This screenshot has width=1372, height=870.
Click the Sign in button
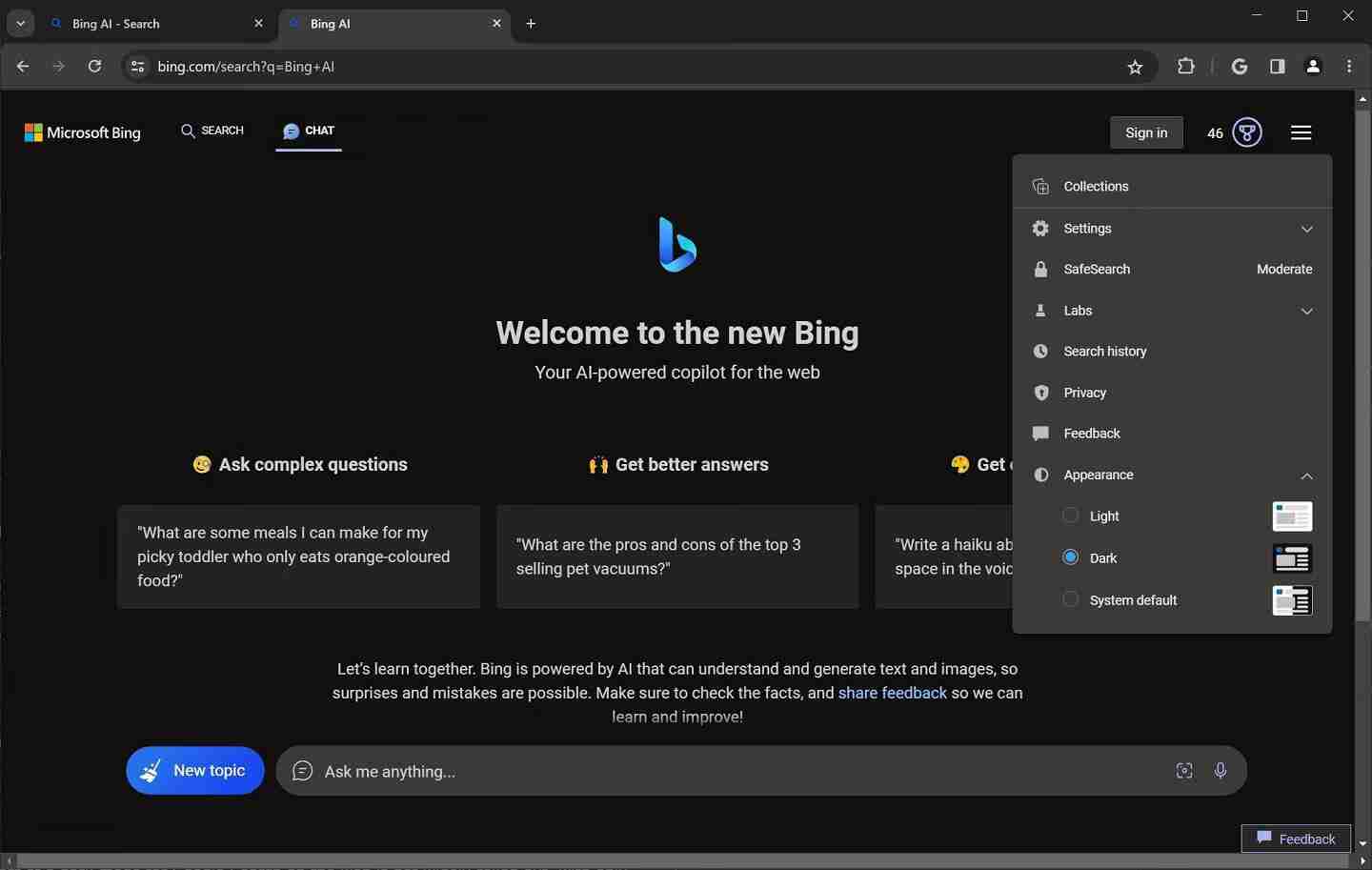1145,132
